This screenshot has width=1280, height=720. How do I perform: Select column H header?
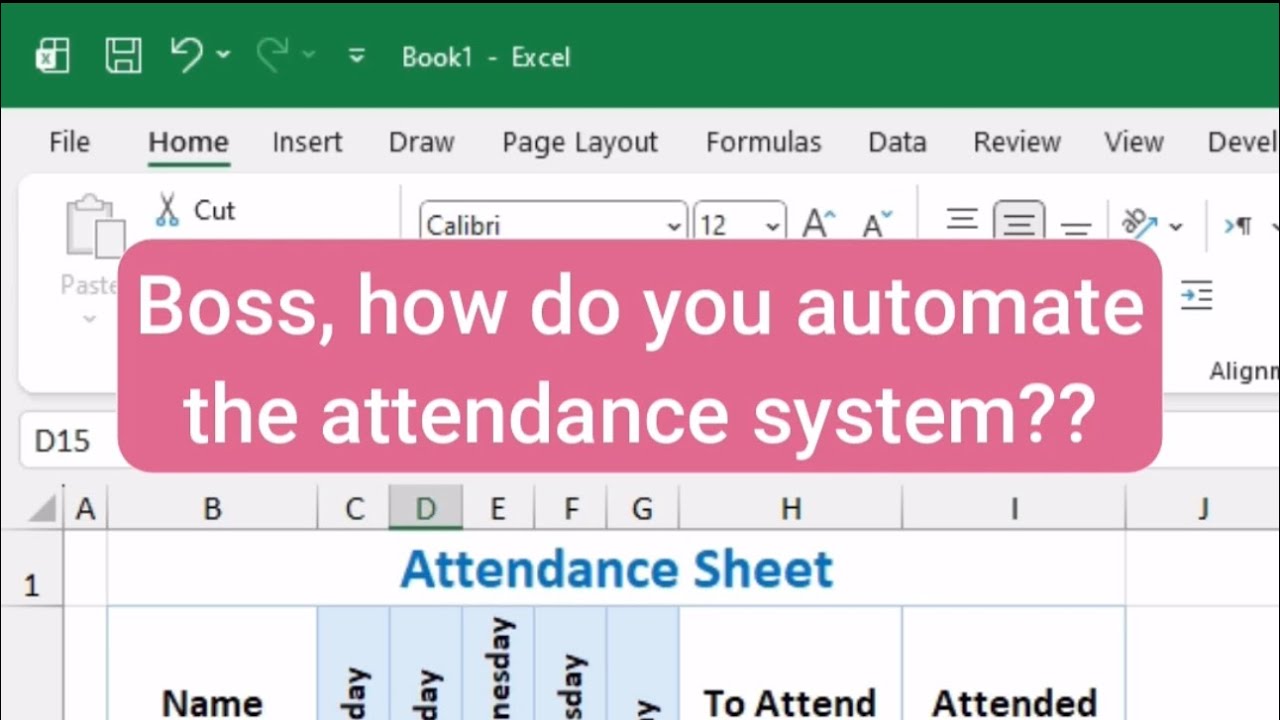point(791,509)
